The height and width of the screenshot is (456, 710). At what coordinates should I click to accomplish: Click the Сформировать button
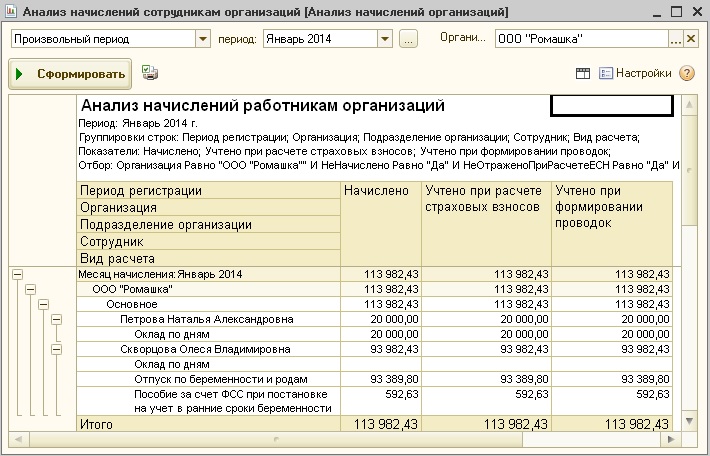click(x=70, y=74)
